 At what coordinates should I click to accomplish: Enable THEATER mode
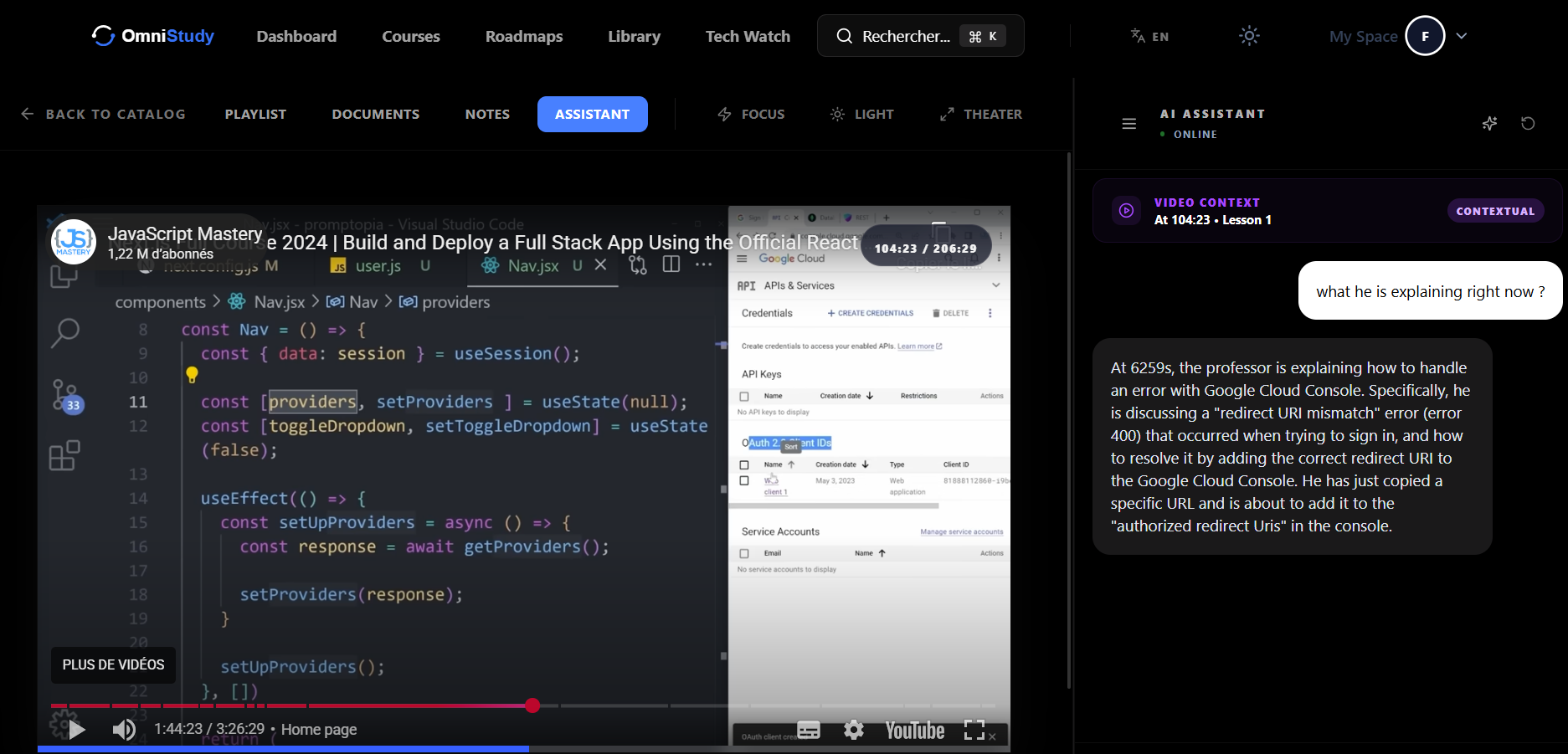(980, 115)
